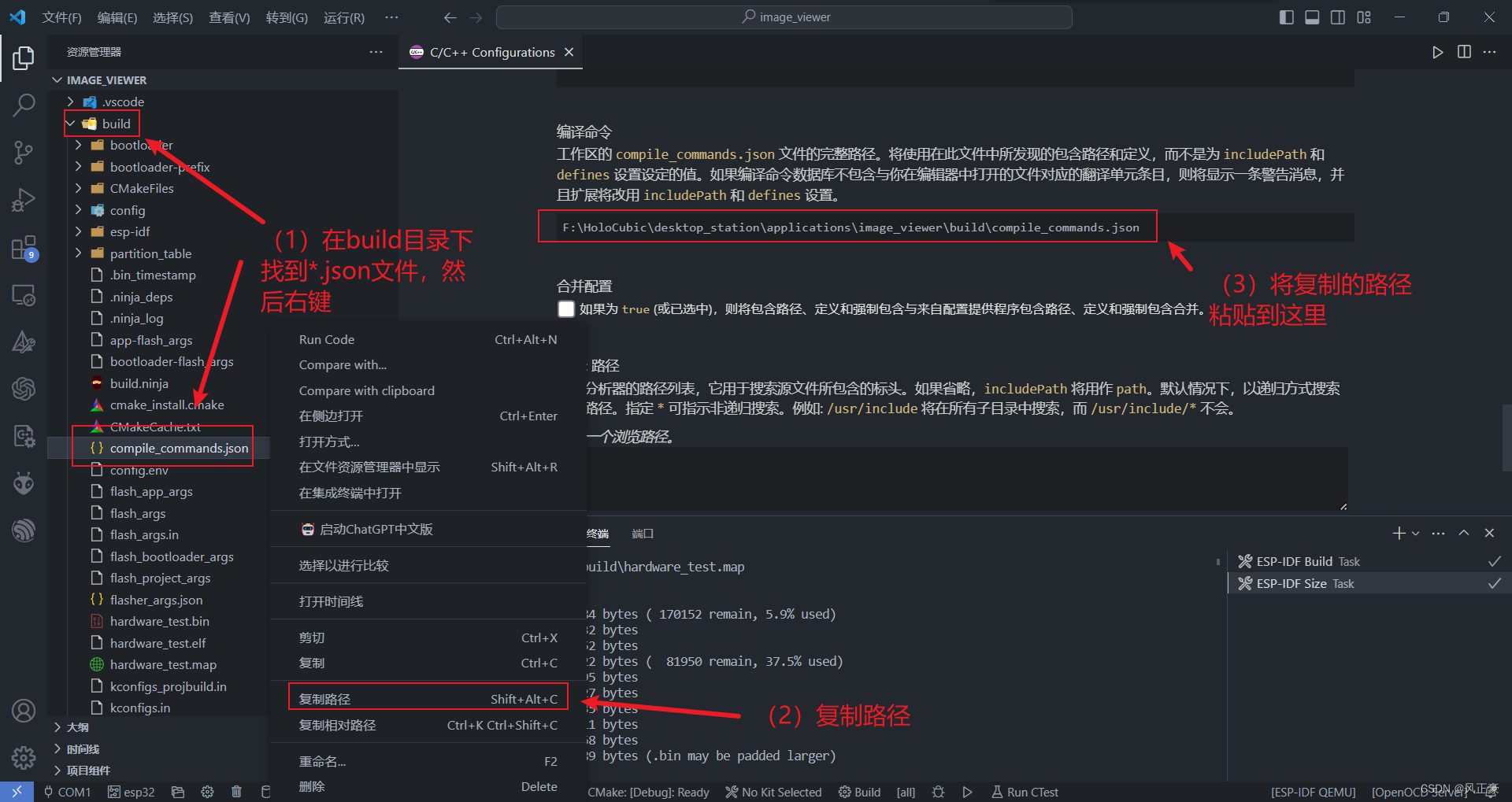
Task: Close the C/C++ Configurations tab
Action: [569, 52]
